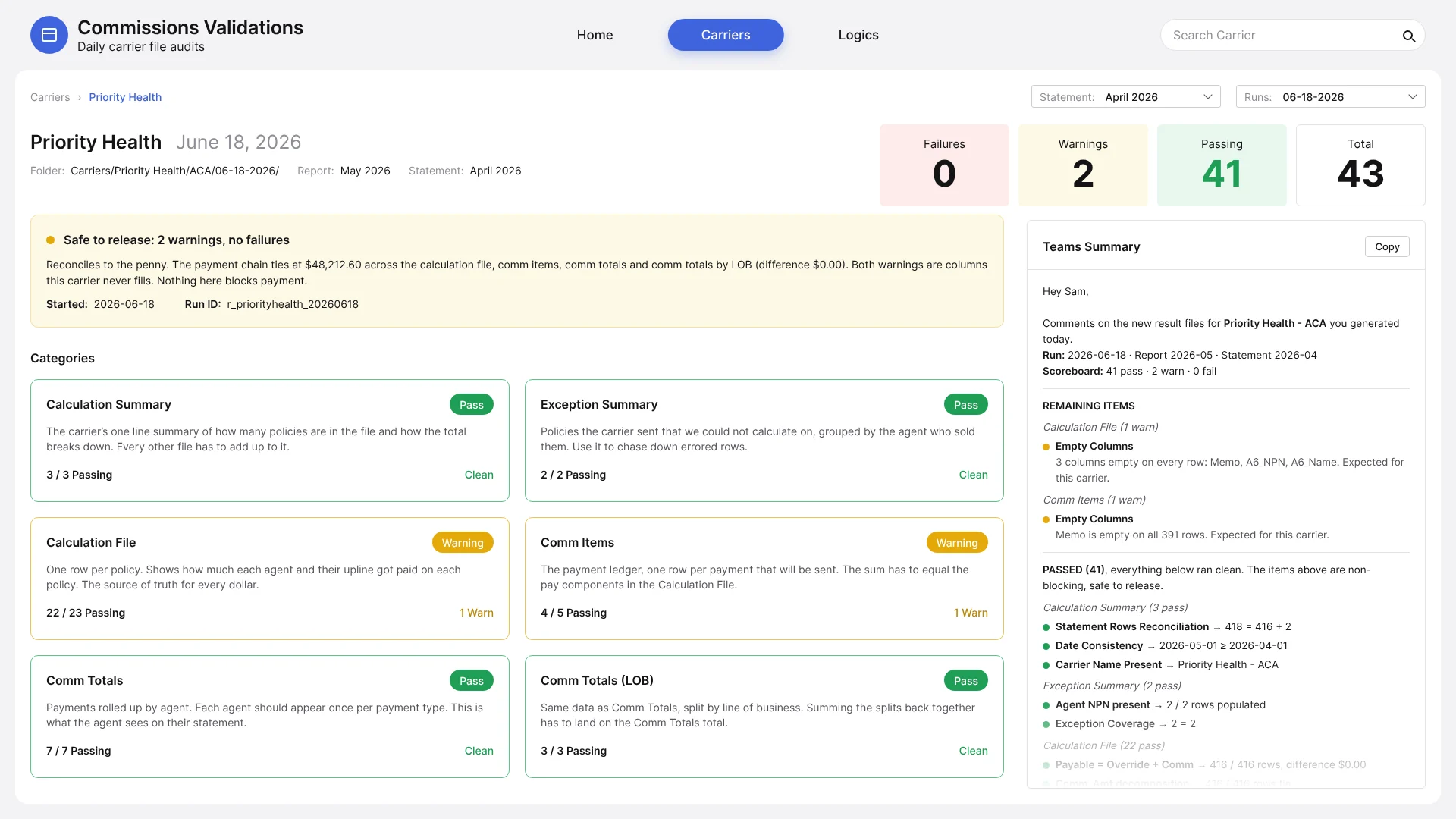Click '1 Warn' in Comm Items card

[971, 613]
